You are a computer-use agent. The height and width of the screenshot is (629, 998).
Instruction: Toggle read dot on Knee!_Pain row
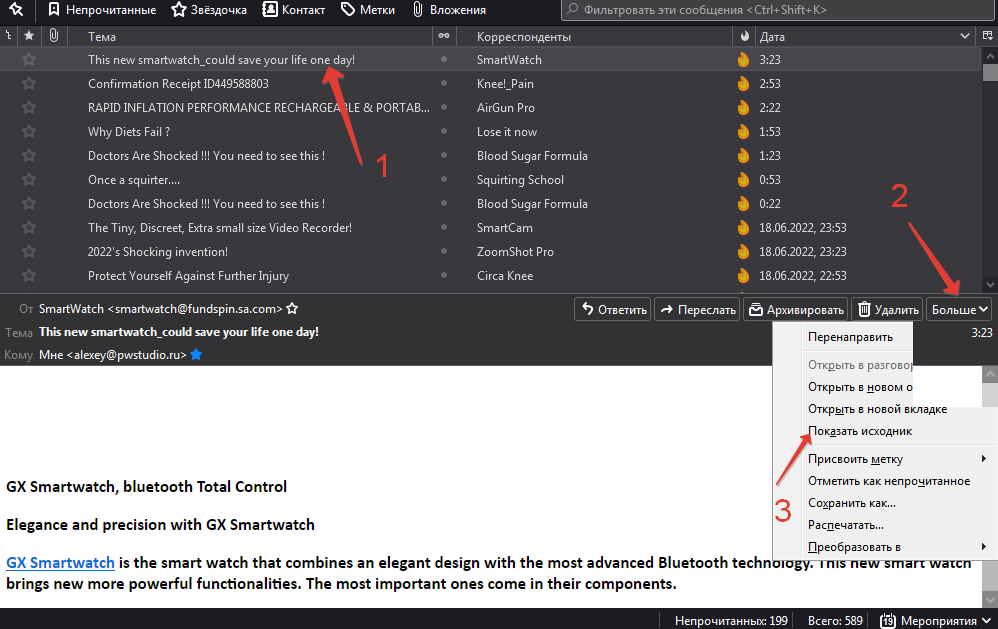444,83
